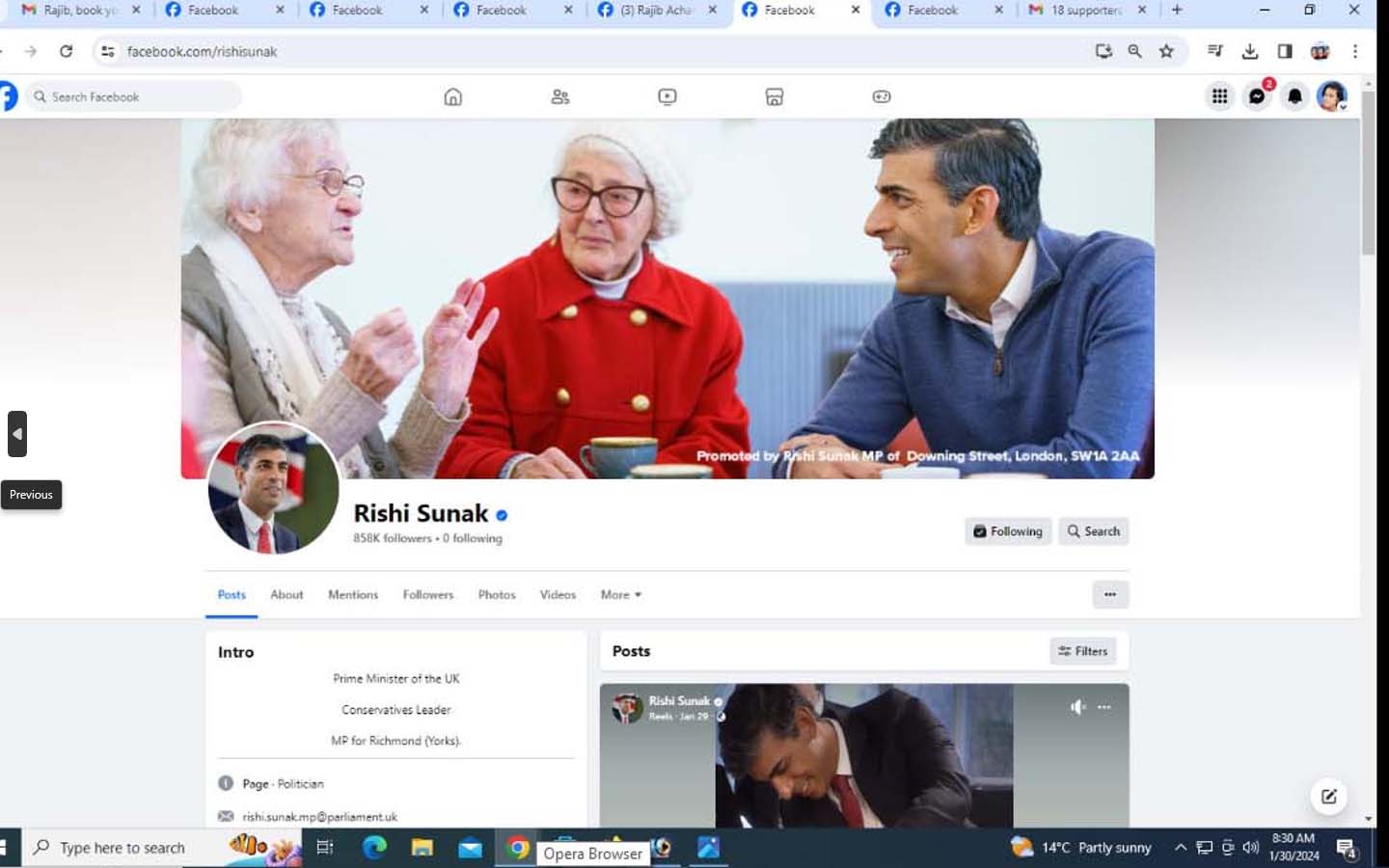This screenshot has width=1389, height=868.
Task: Open the Mentions profile tab
Action: [x=353, y=595]
